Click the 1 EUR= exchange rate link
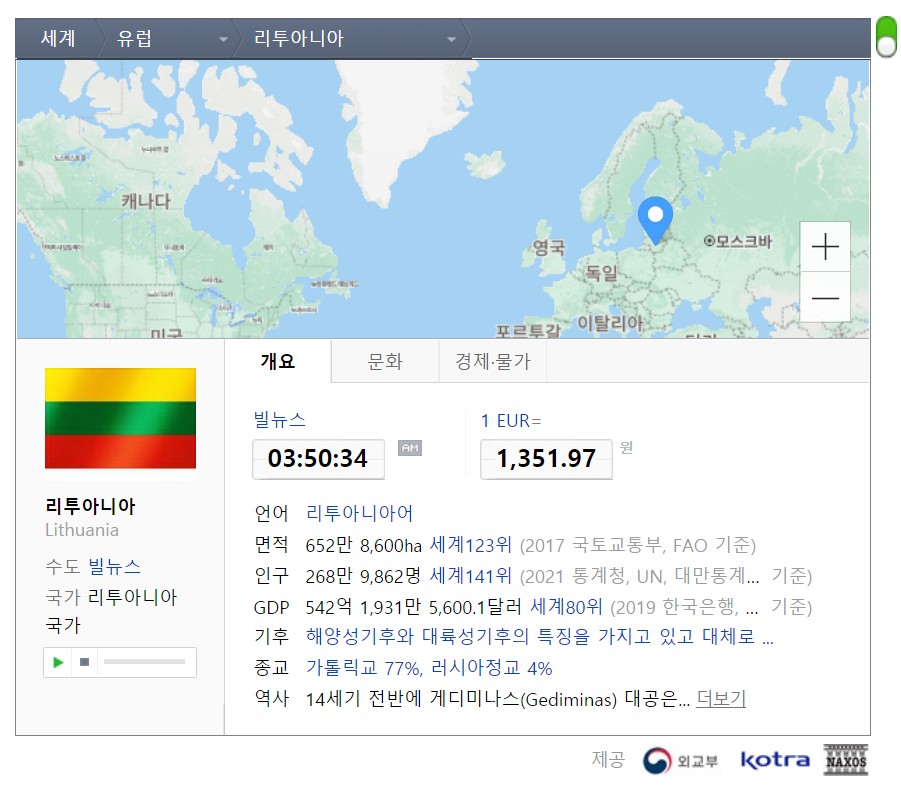This screenshot has width=901, height=788. coord(511,421)
